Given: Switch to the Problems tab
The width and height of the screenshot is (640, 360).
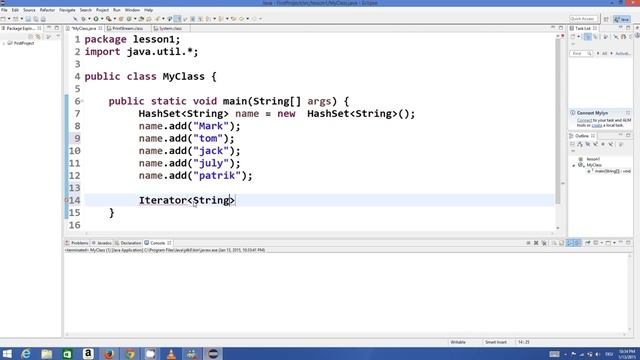Looking at the screenshot, I should [77, 243].
